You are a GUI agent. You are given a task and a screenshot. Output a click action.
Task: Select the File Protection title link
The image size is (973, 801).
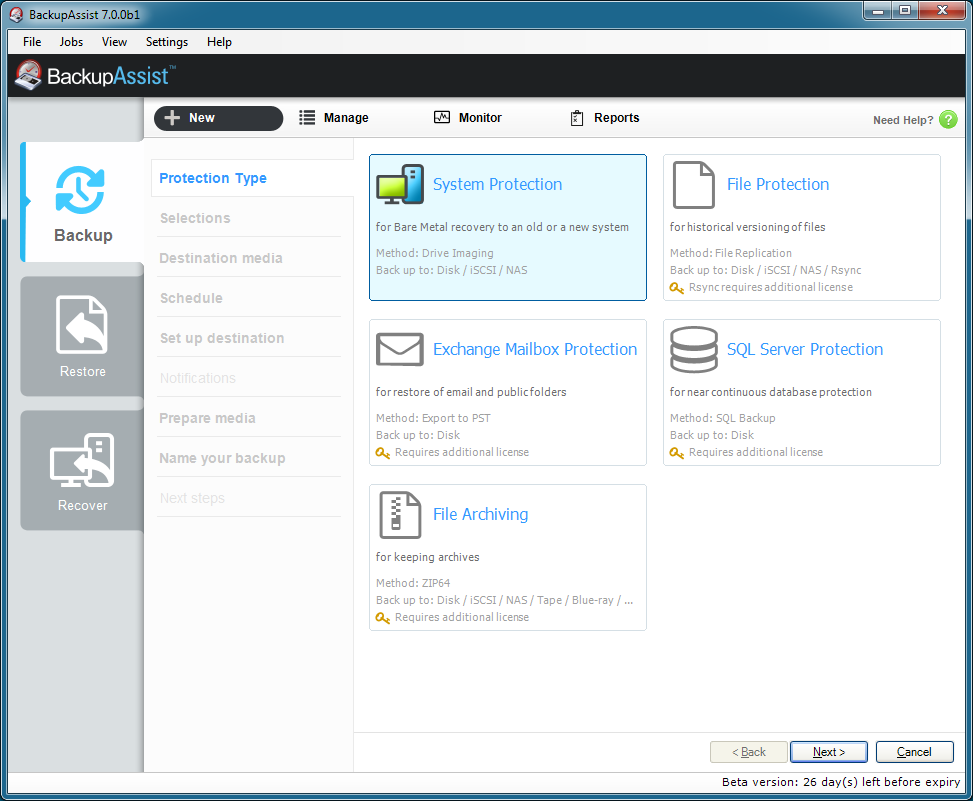[x=778, y=184]
